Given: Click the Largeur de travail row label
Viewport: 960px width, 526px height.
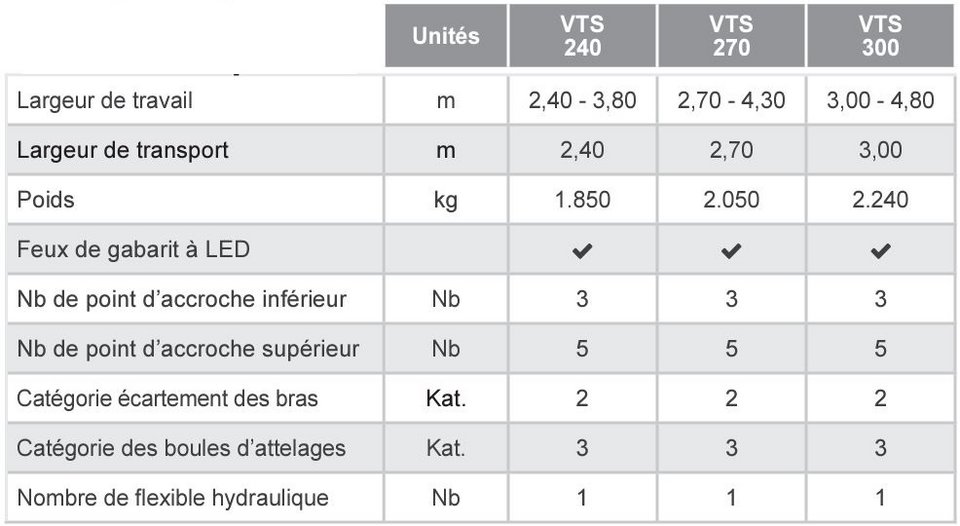Looking at the screenshot, I should click(x=105, y=100).
